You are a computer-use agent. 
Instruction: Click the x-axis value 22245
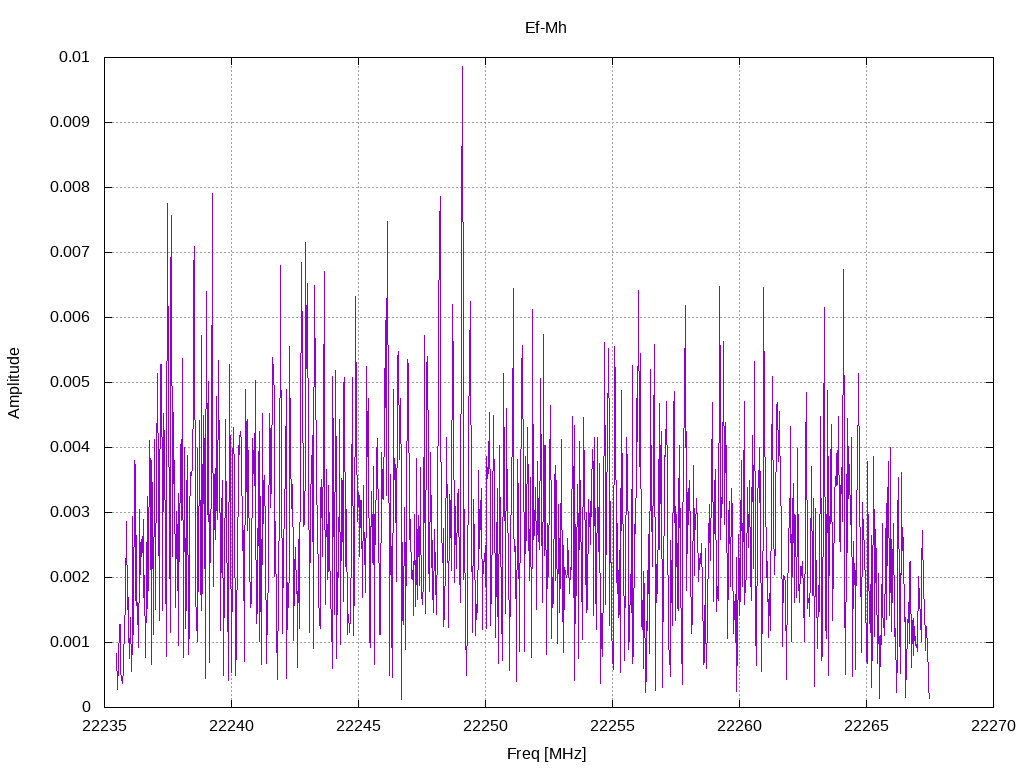point(359,726)
